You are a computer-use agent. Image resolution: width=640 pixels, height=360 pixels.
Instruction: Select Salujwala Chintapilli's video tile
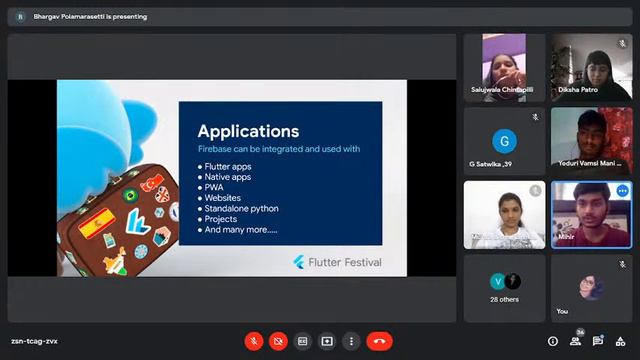point(504,68)
